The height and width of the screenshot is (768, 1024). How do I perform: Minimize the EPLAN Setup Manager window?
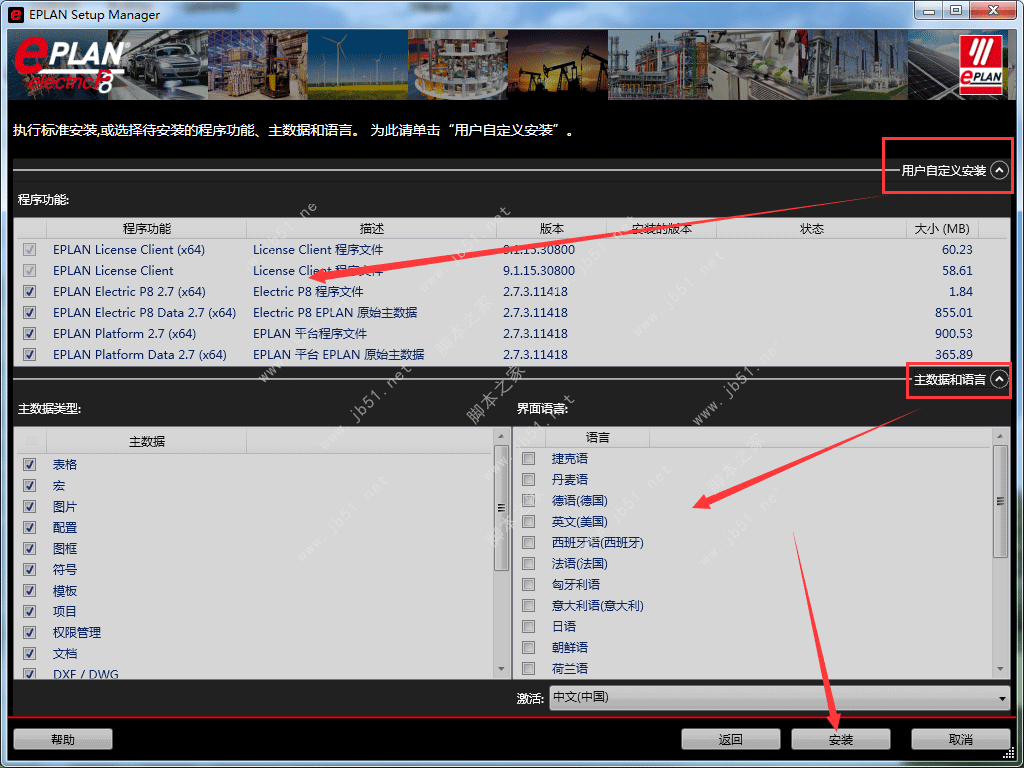coord(929,11)
